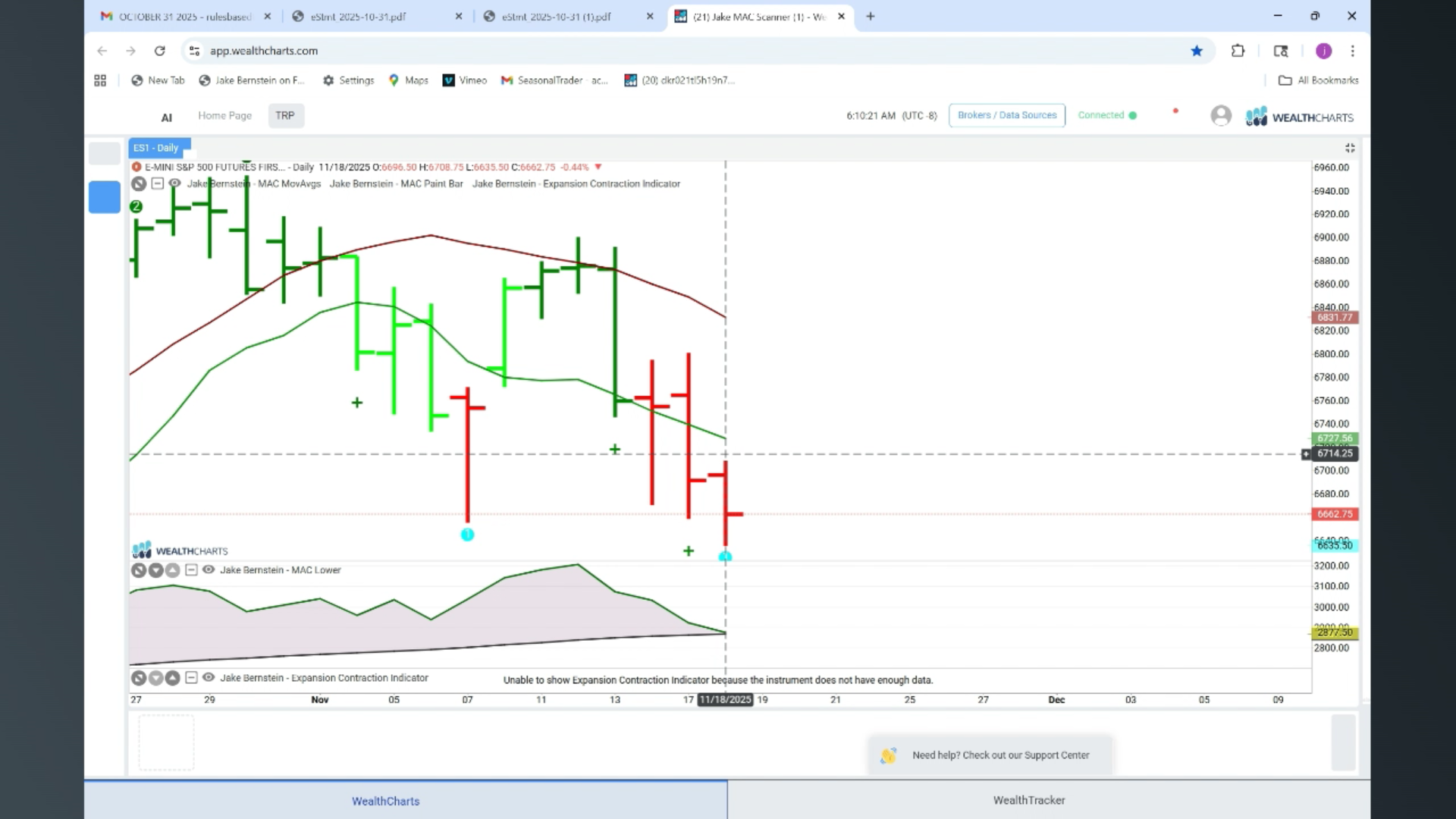Open the user profile avatar
1456x819 pixels.
click(x=1221, y=115)
